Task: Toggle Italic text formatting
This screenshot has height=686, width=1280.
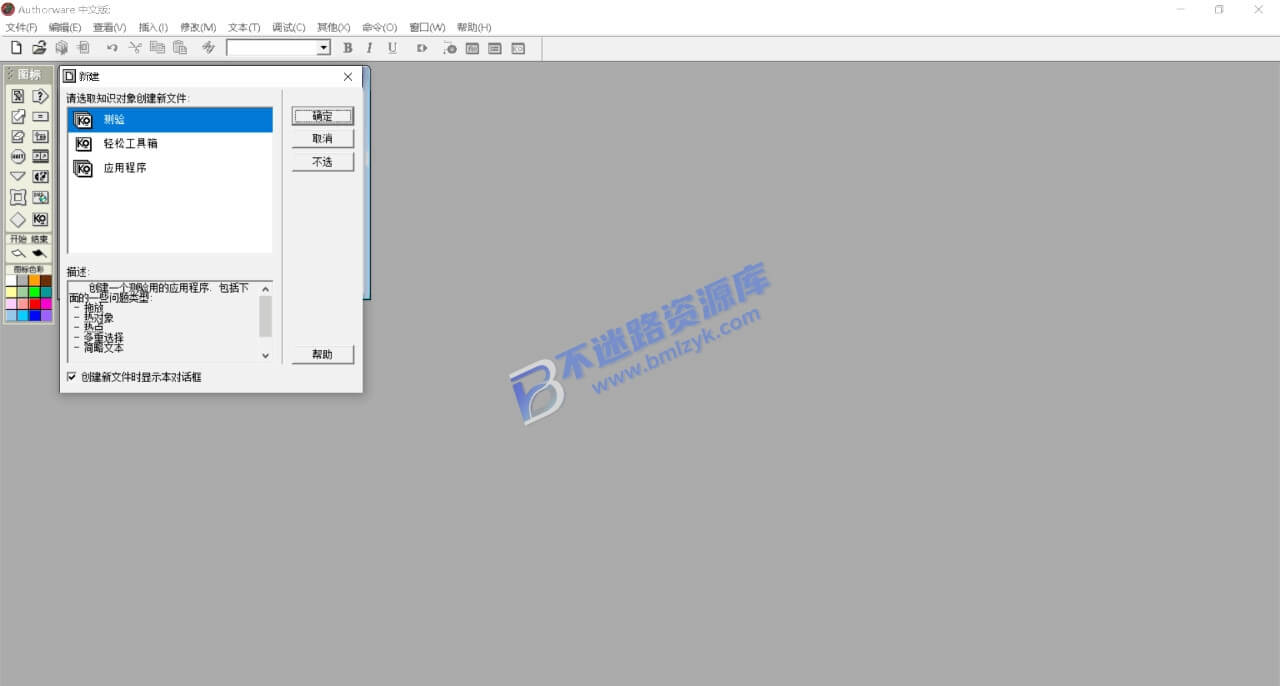Action: [x=369, y=48]
